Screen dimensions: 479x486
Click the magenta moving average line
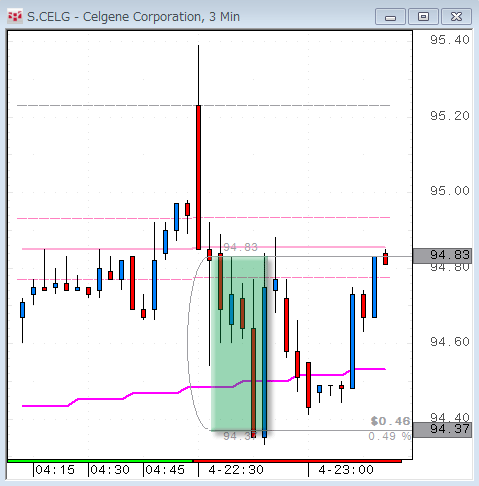(204, 387)
